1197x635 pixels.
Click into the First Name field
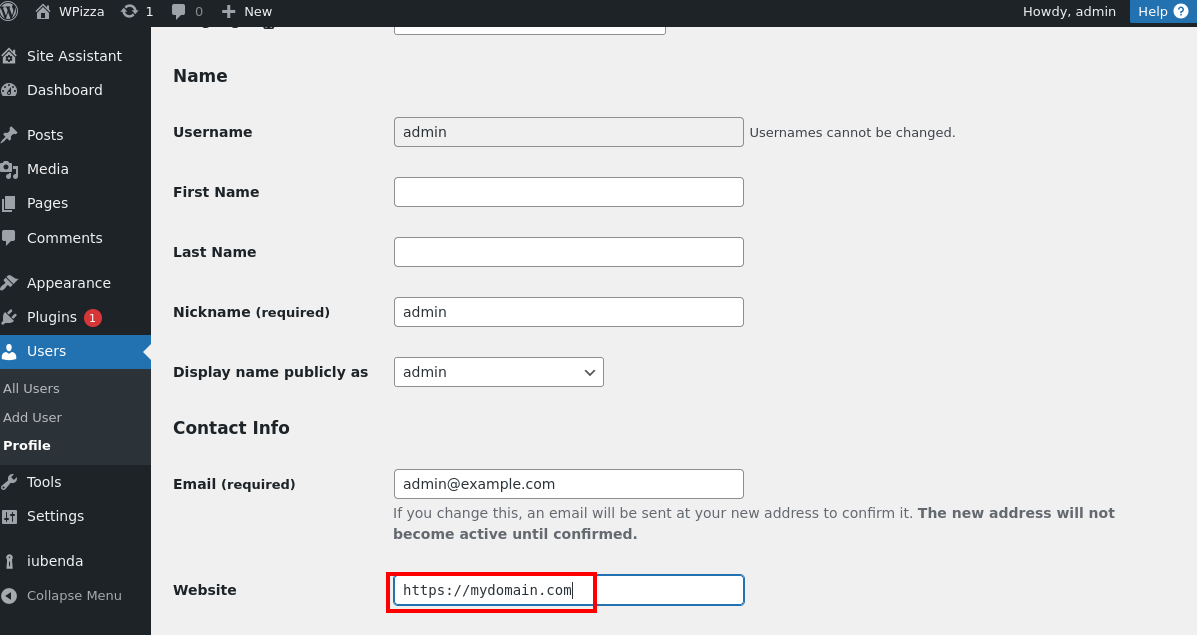pyautogui.click(x=568, y=192)
